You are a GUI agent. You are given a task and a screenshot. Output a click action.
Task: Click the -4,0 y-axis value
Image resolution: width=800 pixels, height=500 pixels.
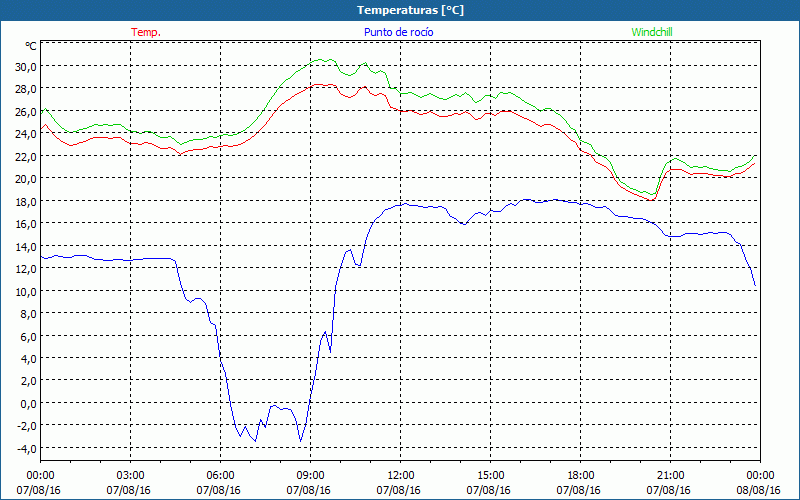coord(27,448)
